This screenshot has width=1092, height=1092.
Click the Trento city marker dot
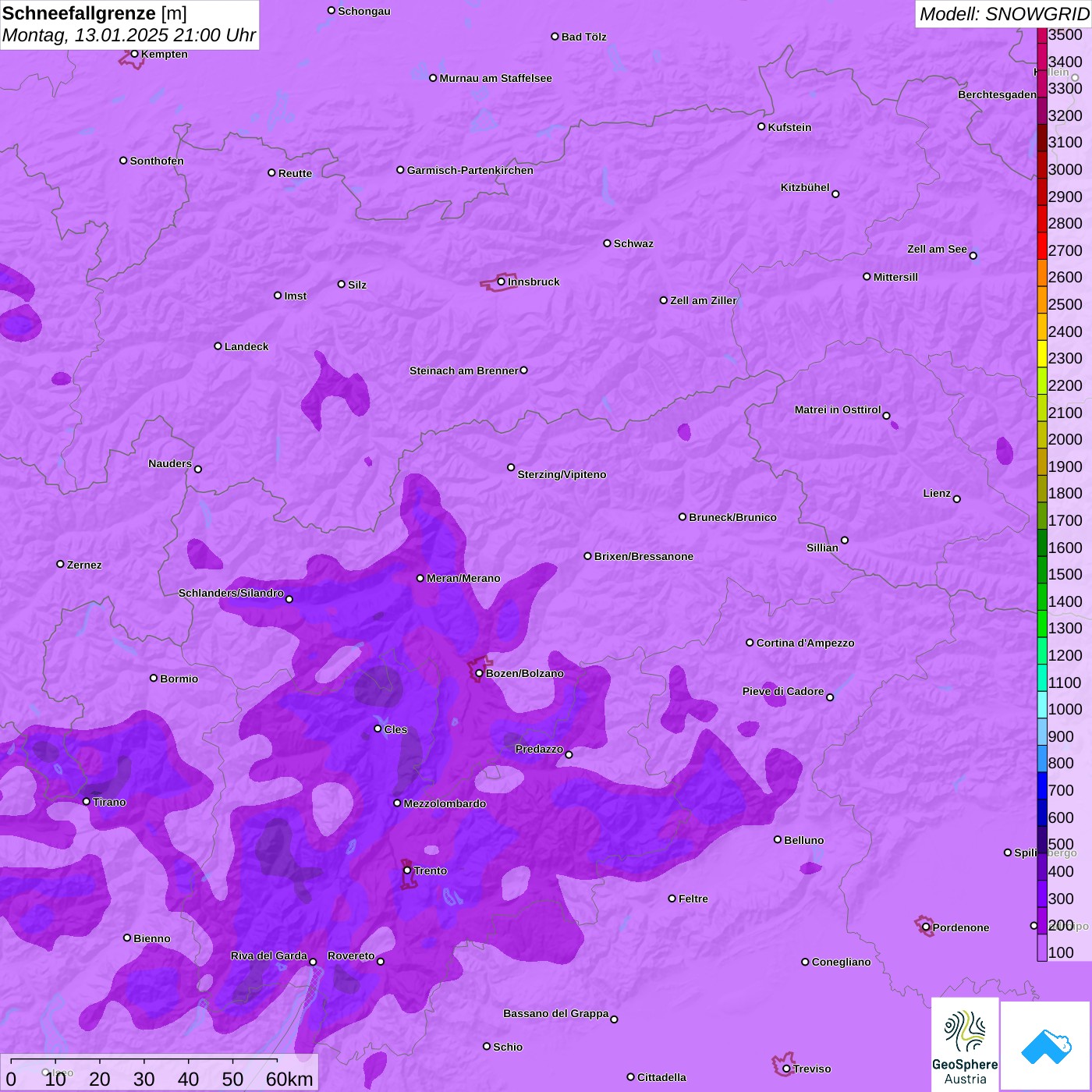pyautogui.click(x=407, y=870)
